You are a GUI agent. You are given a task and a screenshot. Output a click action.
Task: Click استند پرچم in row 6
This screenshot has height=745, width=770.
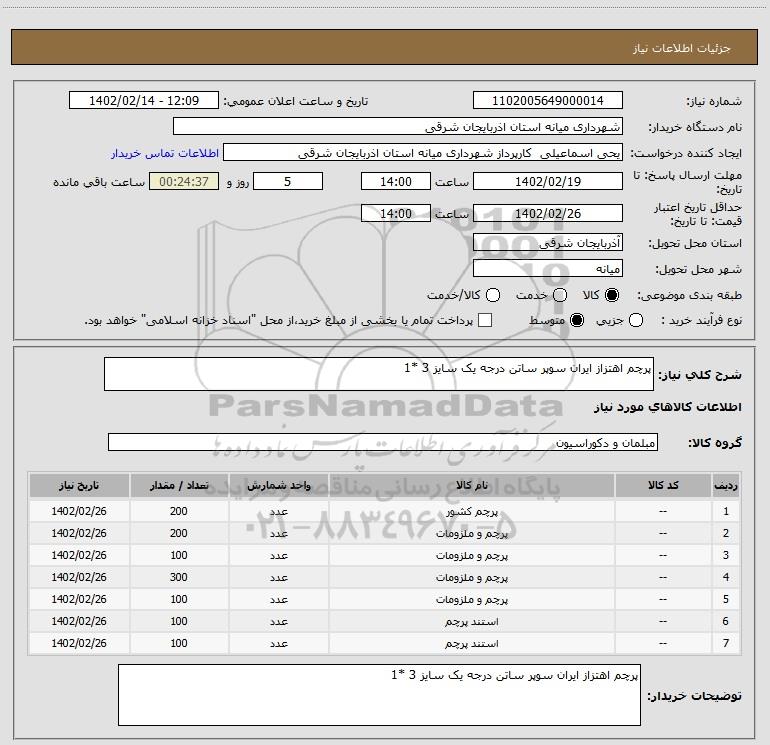tap(471, 622)
